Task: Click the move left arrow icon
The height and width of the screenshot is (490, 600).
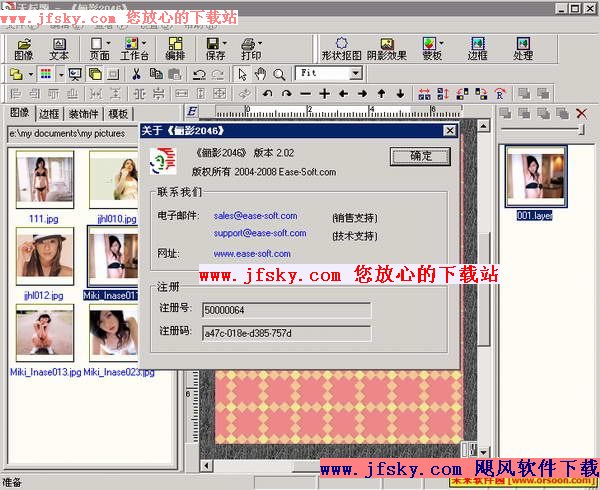Action: tap(343, 93)
